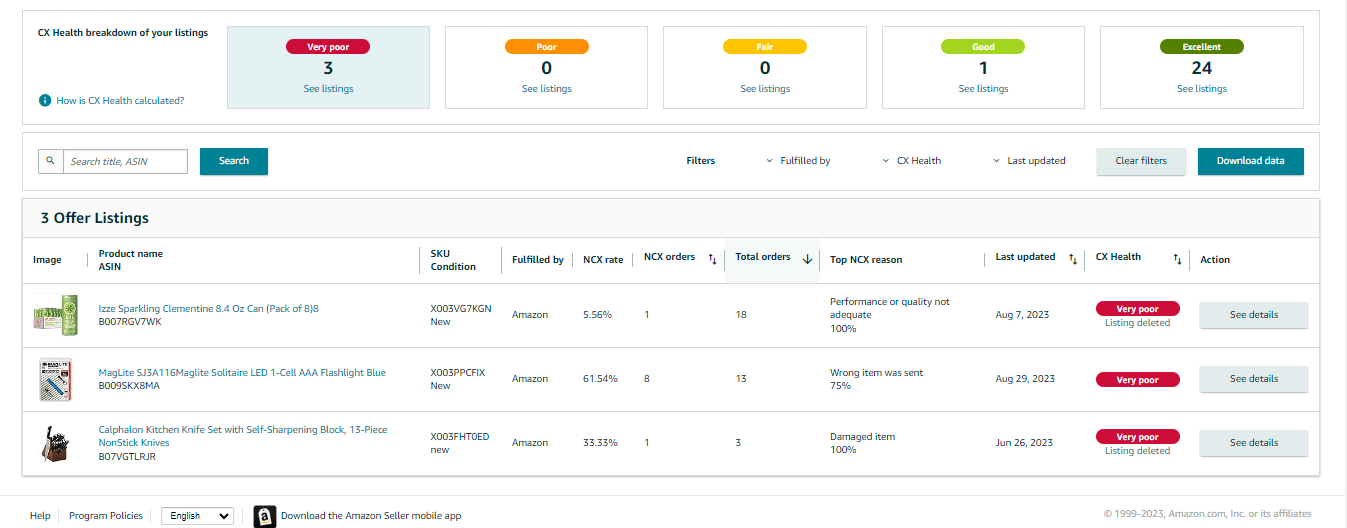Click the magnifier icon in search box

pyautogui.click(x=50, y=160)
